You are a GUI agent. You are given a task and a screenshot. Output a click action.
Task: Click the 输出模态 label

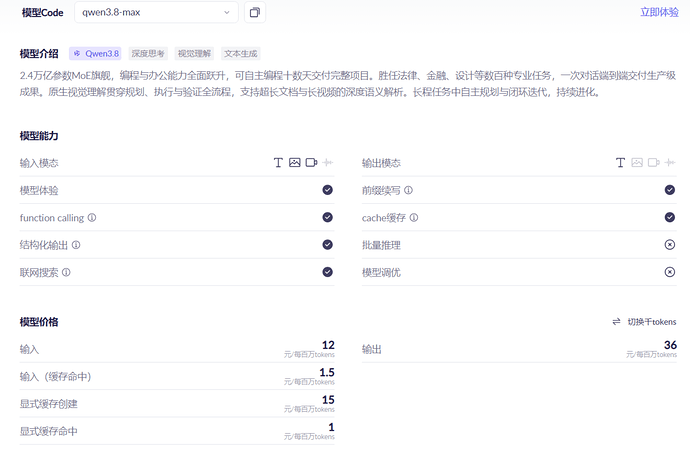pos(381,163)
